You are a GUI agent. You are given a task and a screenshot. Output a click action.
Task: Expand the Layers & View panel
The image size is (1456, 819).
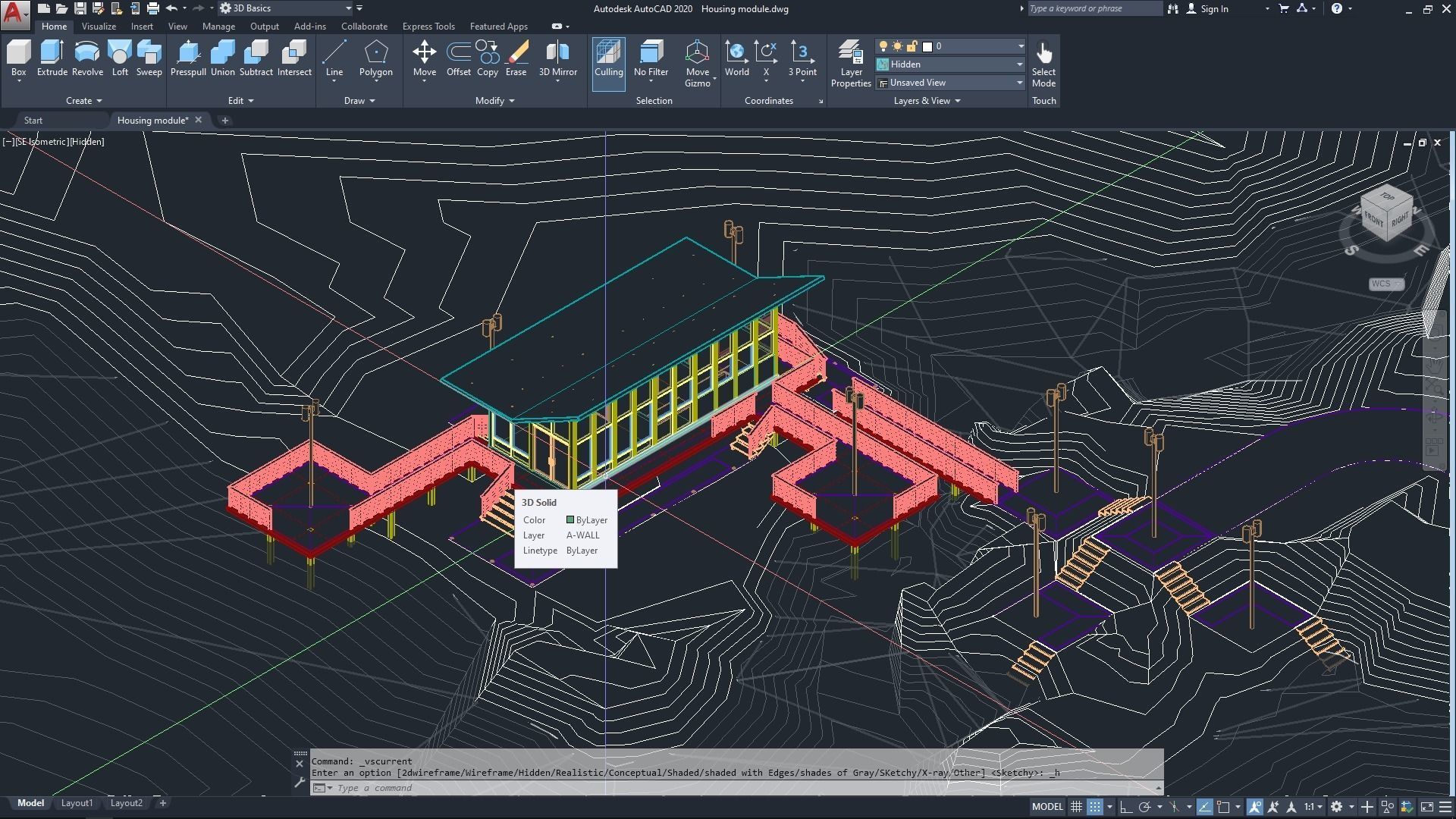click(x=927, y=101)
